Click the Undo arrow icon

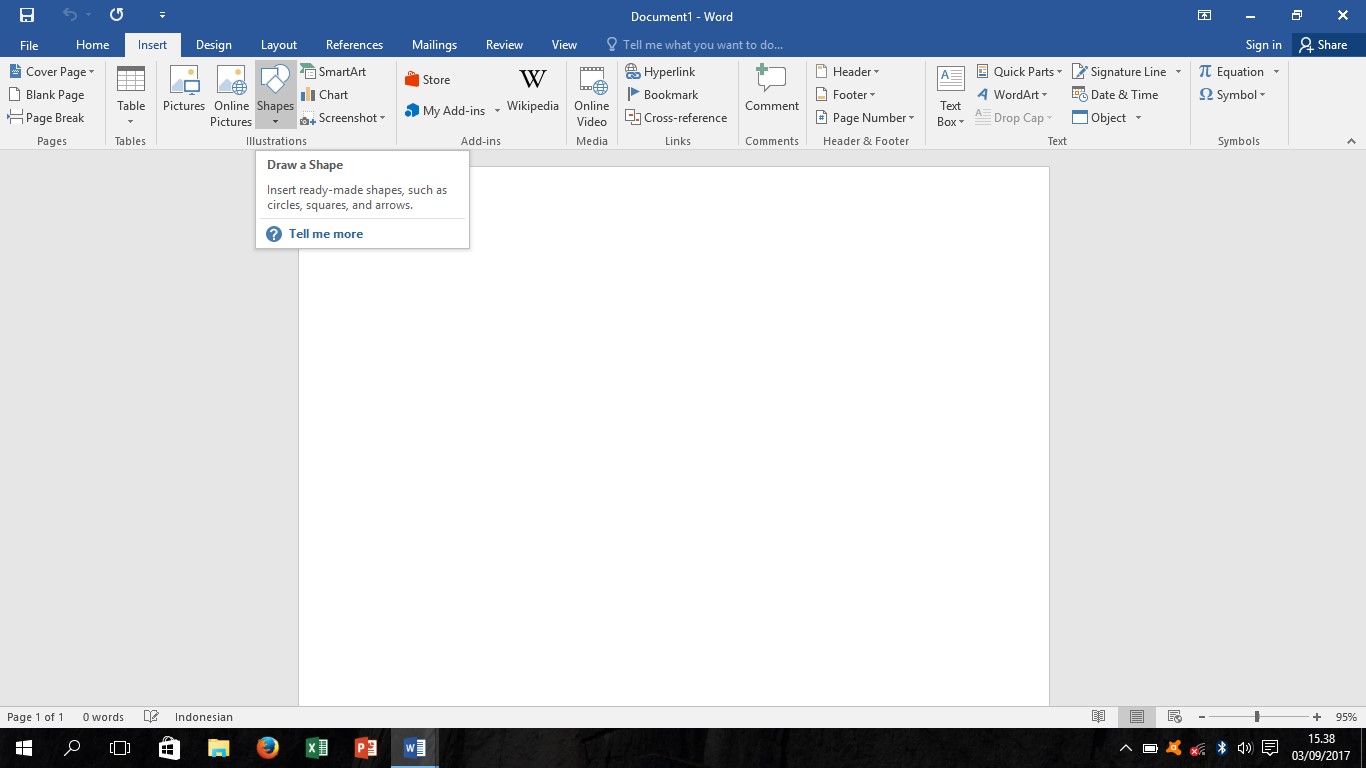coord(69,16)
